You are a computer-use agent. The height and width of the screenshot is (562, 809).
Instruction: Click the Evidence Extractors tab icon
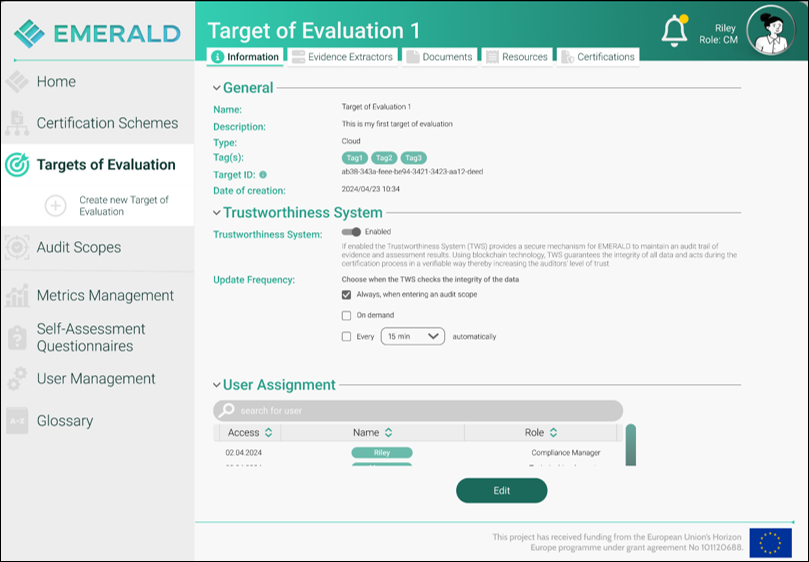click(298, 57)
